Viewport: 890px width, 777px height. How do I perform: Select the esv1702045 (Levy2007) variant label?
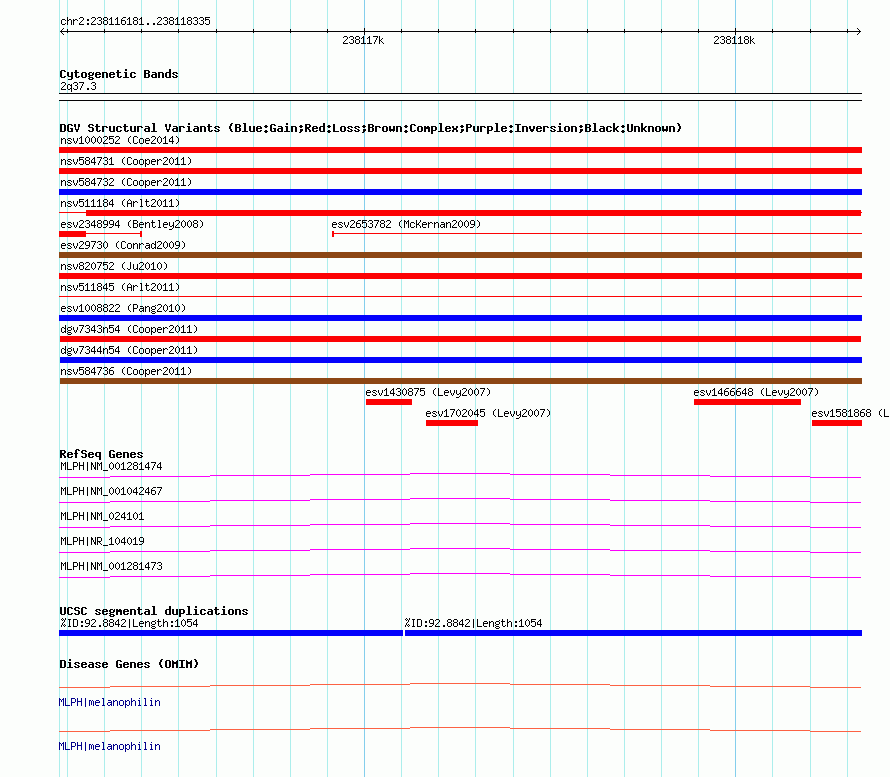(488, 413)
